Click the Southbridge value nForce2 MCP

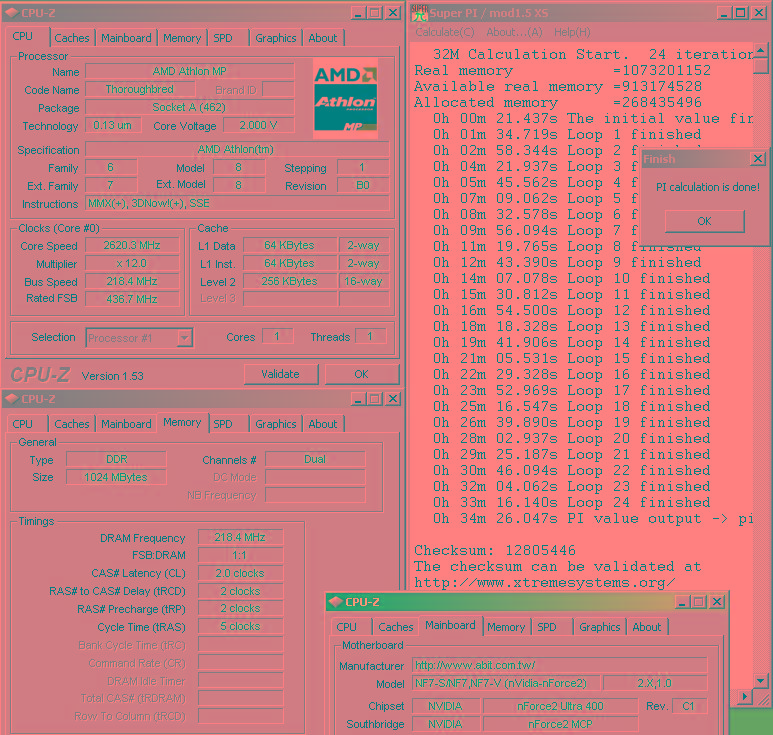point(561,724)
